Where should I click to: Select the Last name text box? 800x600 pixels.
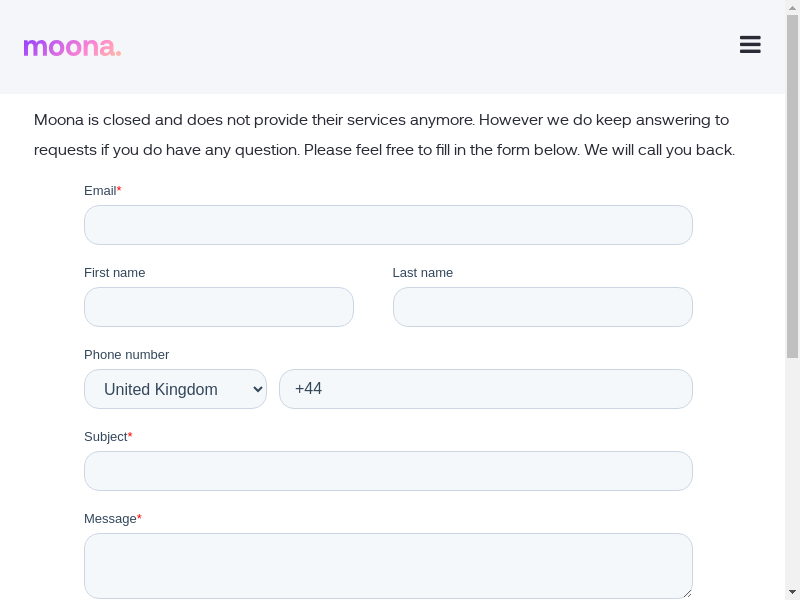click(x=542, y=307)
